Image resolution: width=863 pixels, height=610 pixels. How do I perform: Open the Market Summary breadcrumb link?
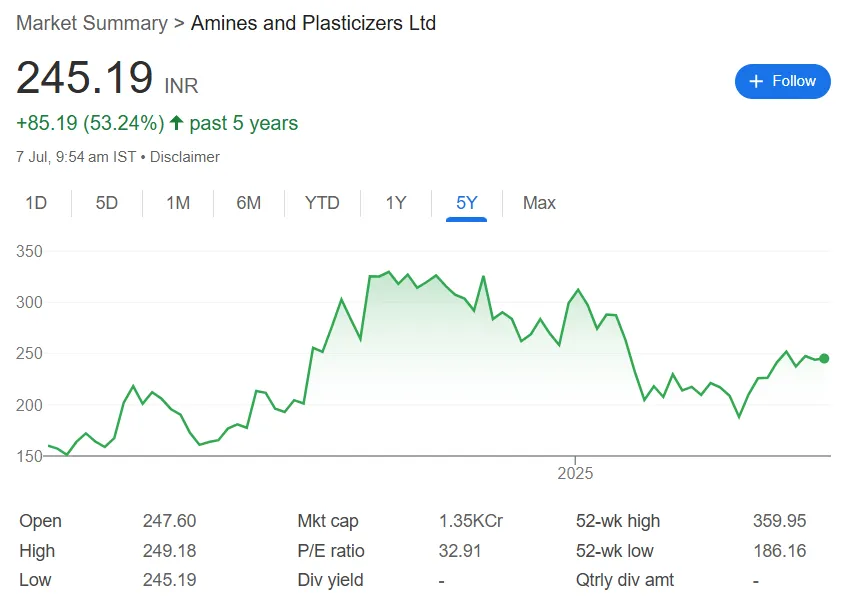(x=92, y=23)
